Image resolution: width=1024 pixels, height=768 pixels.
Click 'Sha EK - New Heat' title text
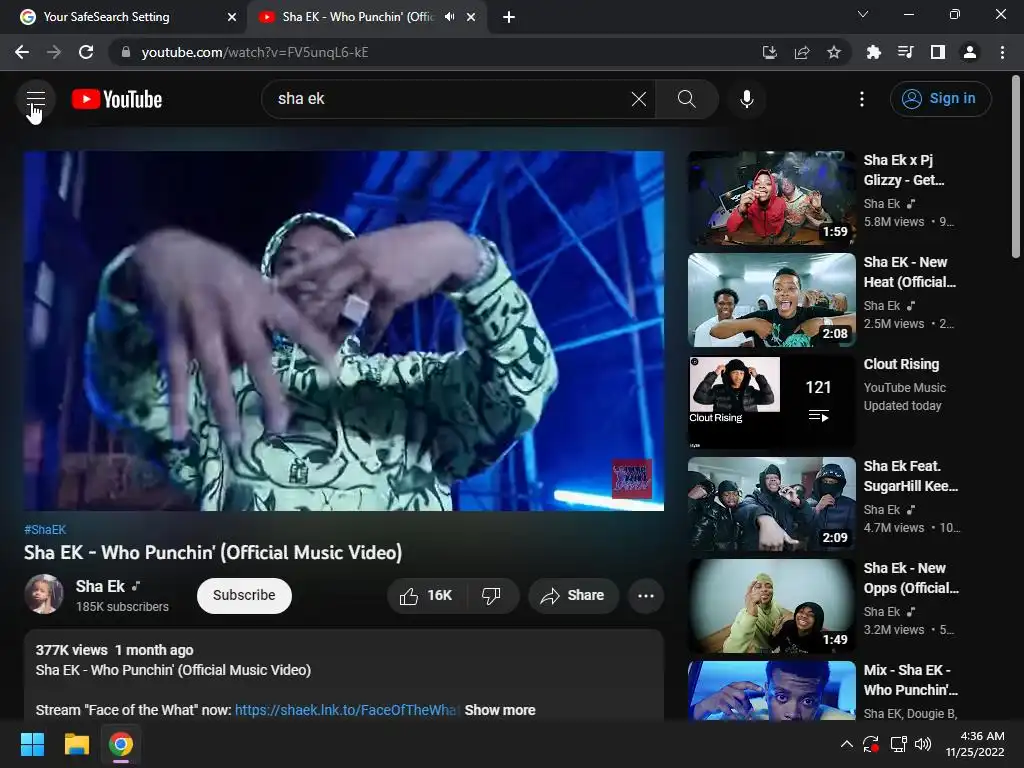[909, 272]
